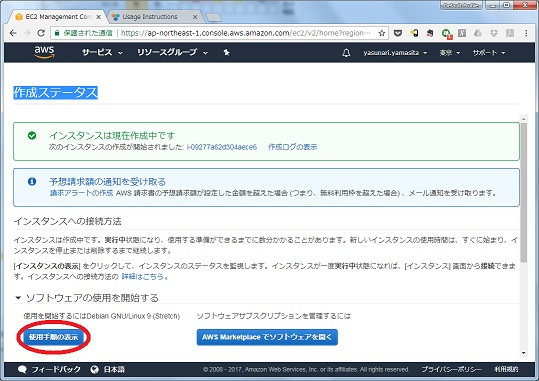This screenshot has height=381, width=539.
Task: Click AWS Marketplace でソフトウェアを開く button
Action: (x=267, y=337)
